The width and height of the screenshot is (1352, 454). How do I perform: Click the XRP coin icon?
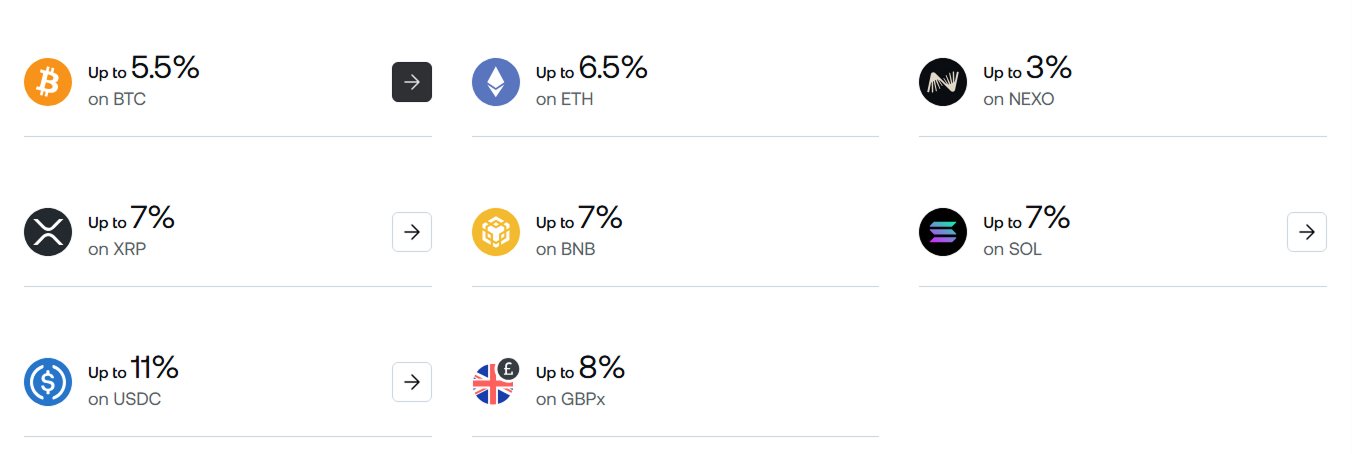pyautogui.click(x=48, y=232)
